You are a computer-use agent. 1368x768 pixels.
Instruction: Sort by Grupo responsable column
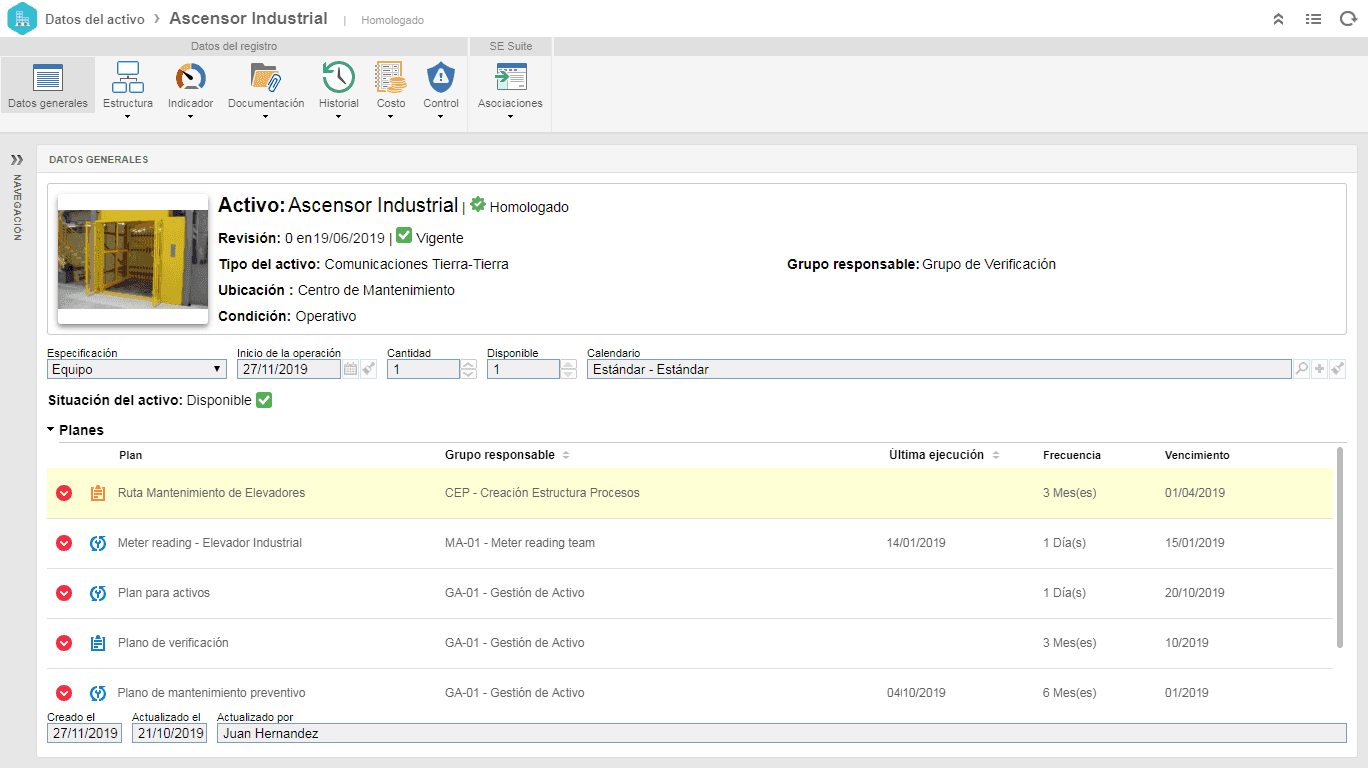pos(506,455)
